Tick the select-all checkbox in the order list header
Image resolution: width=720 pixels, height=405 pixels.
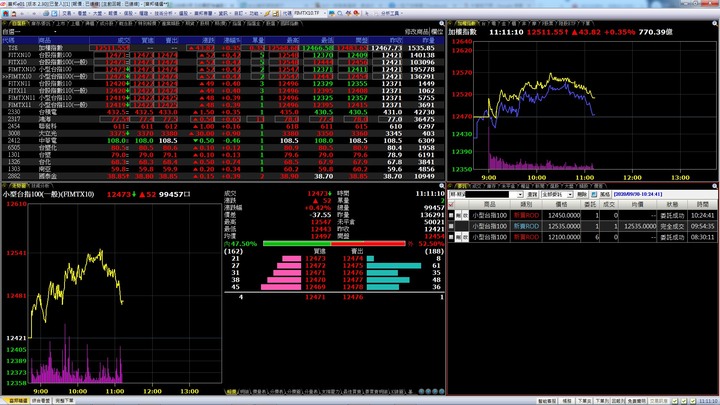[451, 204]
